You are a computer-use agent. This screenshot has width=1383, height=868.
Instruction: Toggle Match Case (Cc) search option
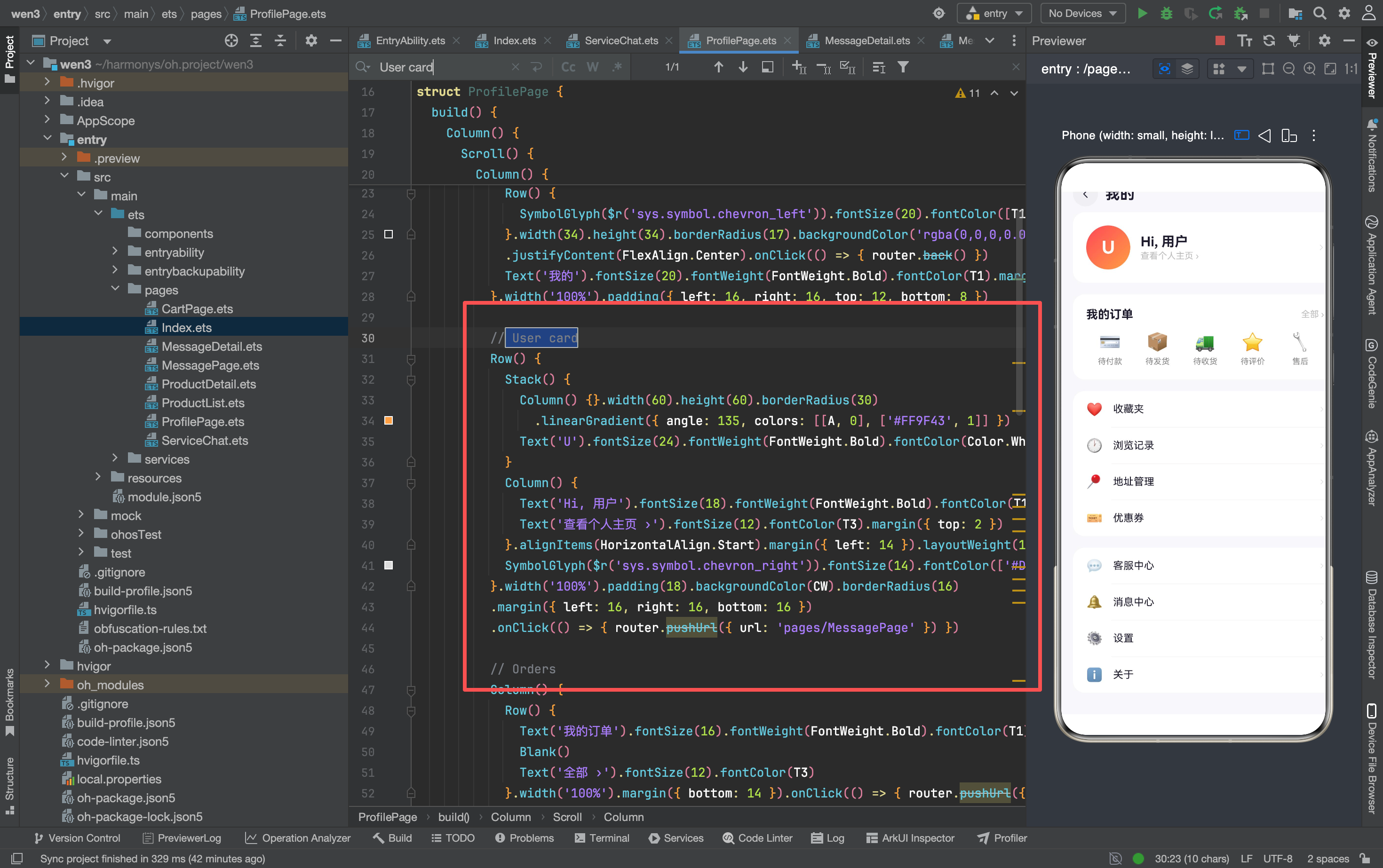568,67
